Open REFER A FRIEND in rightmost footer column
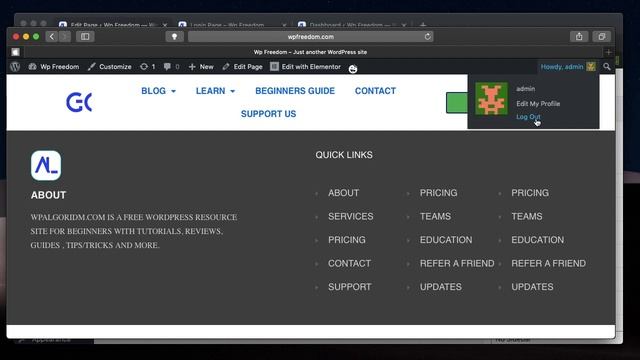This screenshot has height=360, width=640. coord(548,264)
